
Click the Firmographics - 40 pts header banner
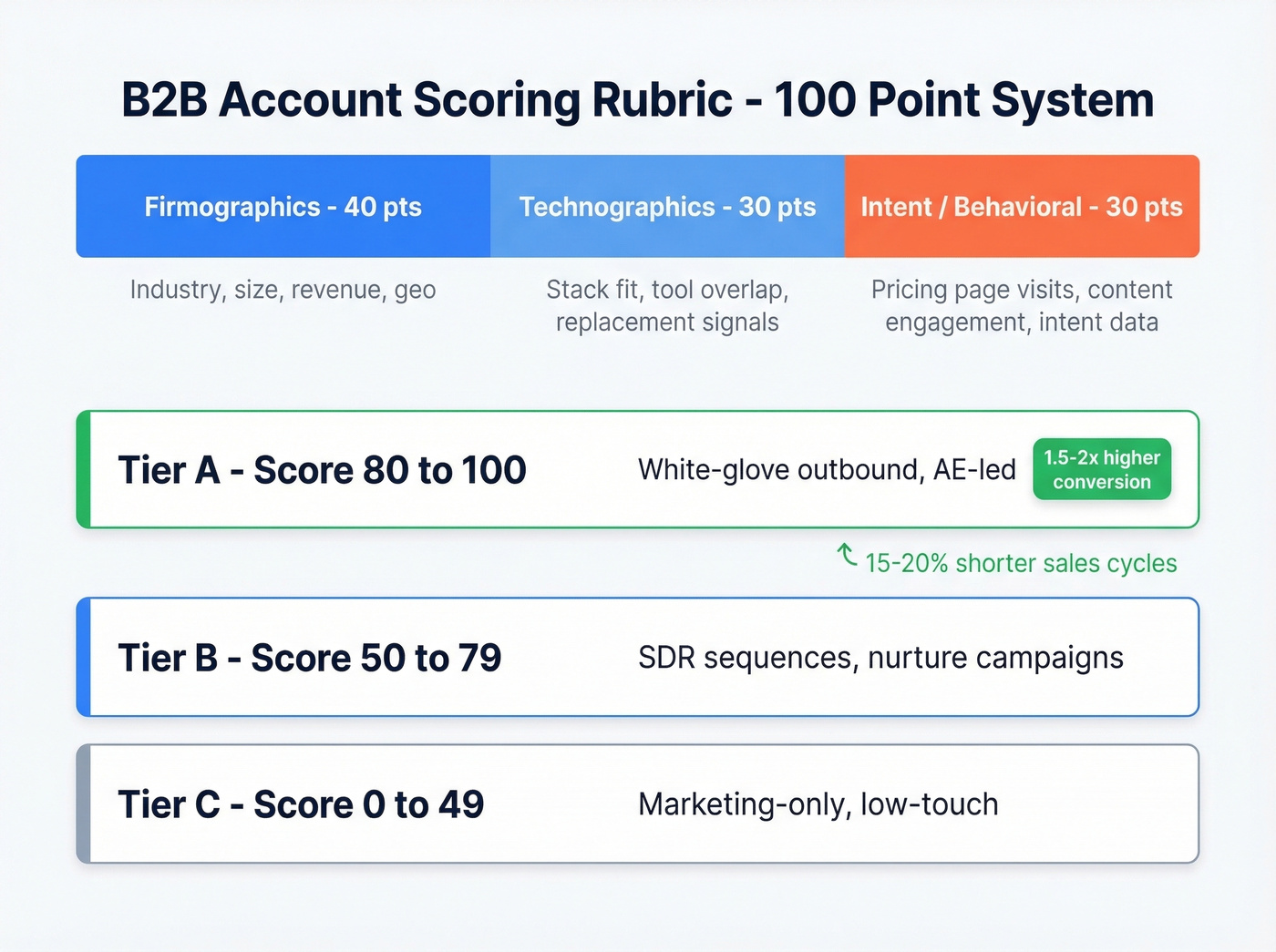283,206
